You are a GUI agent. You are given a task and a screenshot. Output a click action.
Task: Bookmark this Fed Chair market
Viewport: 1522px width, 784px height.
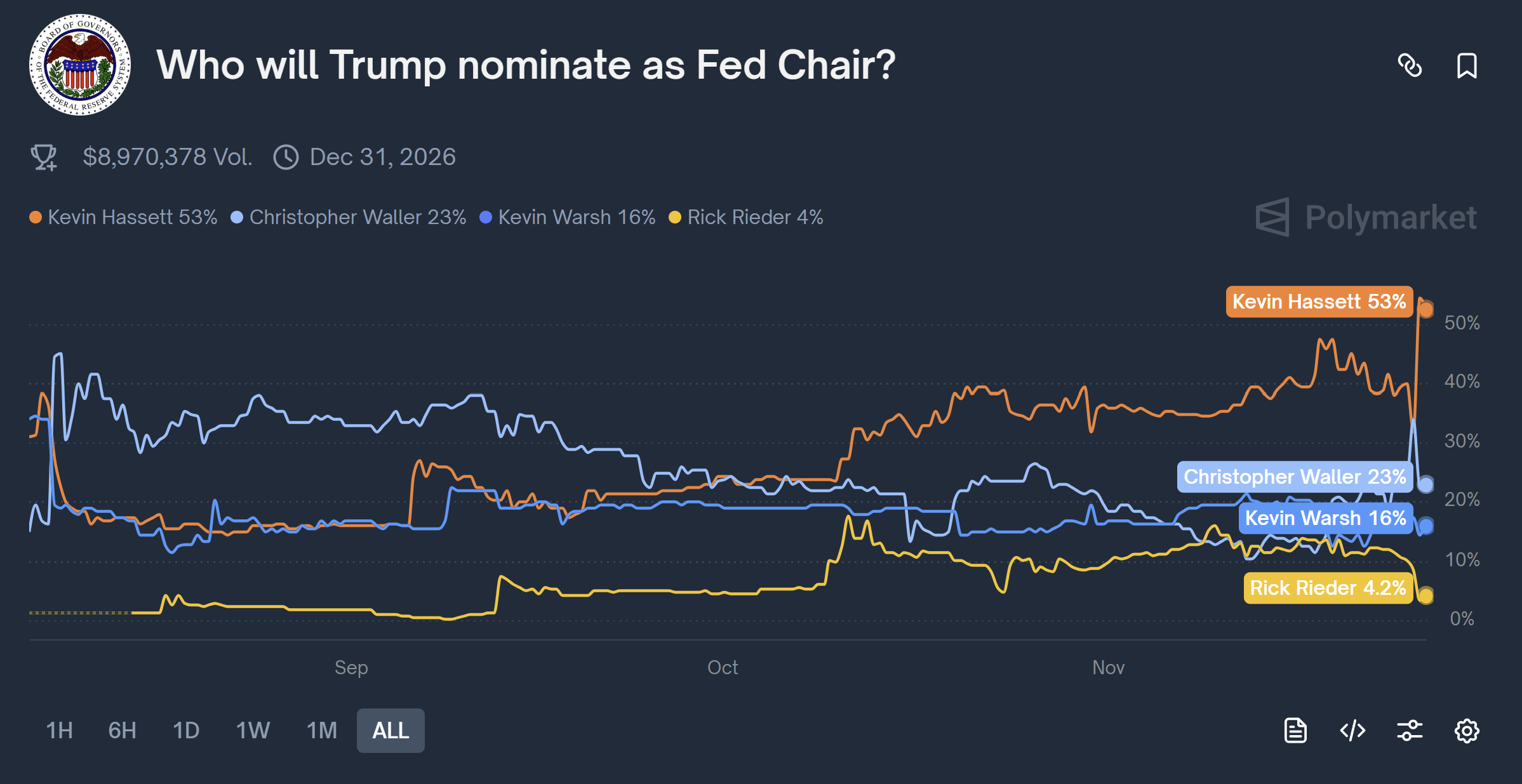pos(1467,65)
